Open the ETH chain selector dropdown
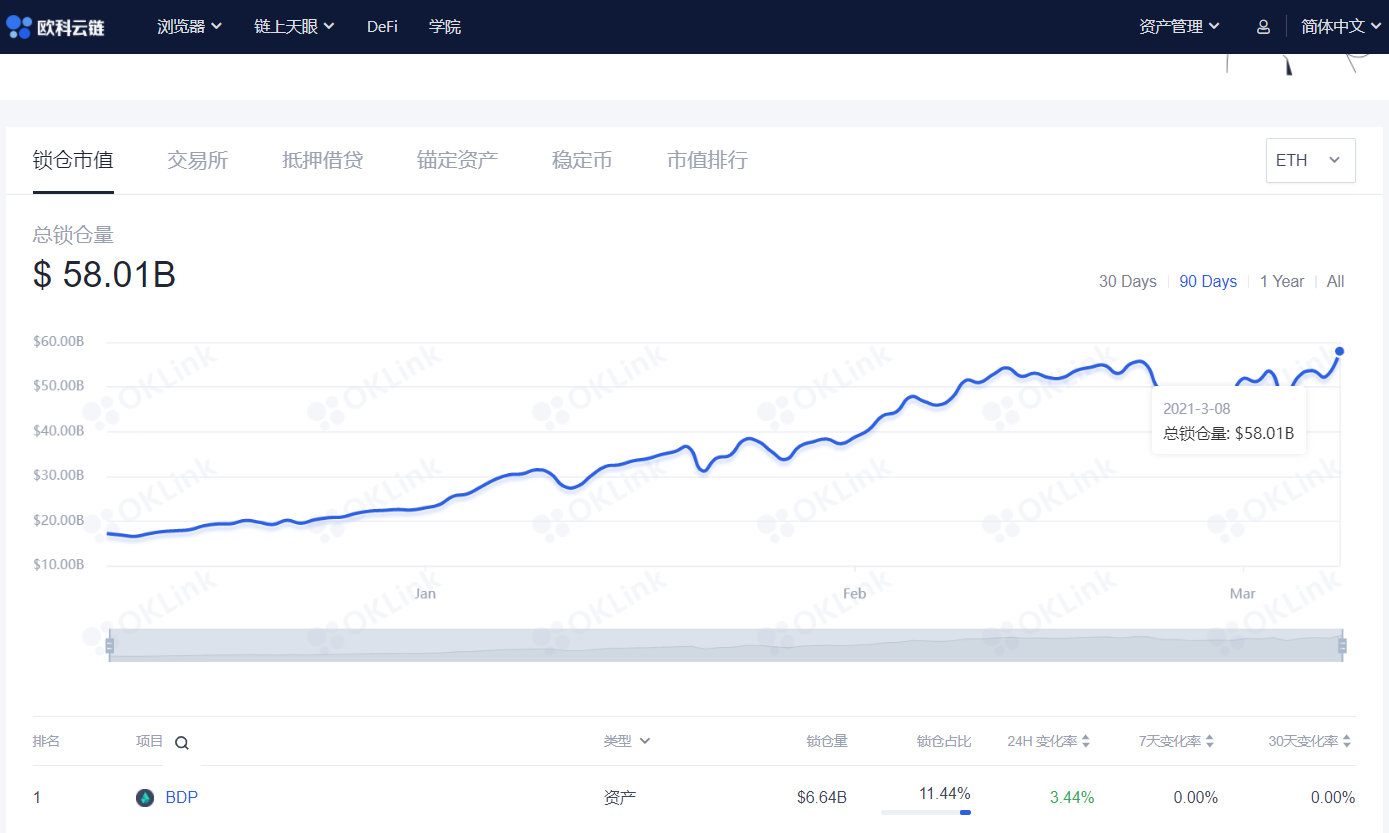This screenshot has height=833, width=1389. coord(1310,160)
